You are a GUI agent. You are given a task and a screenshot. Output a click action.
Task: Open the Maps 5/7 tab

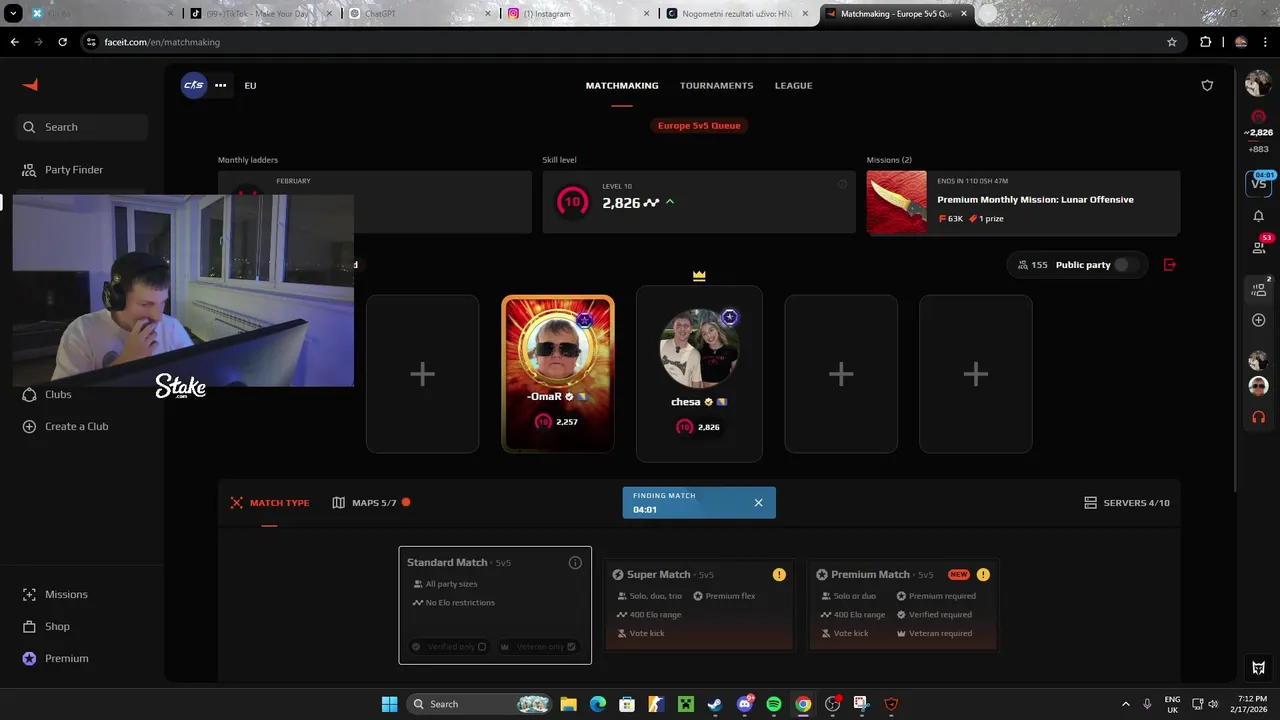[371, 503]
